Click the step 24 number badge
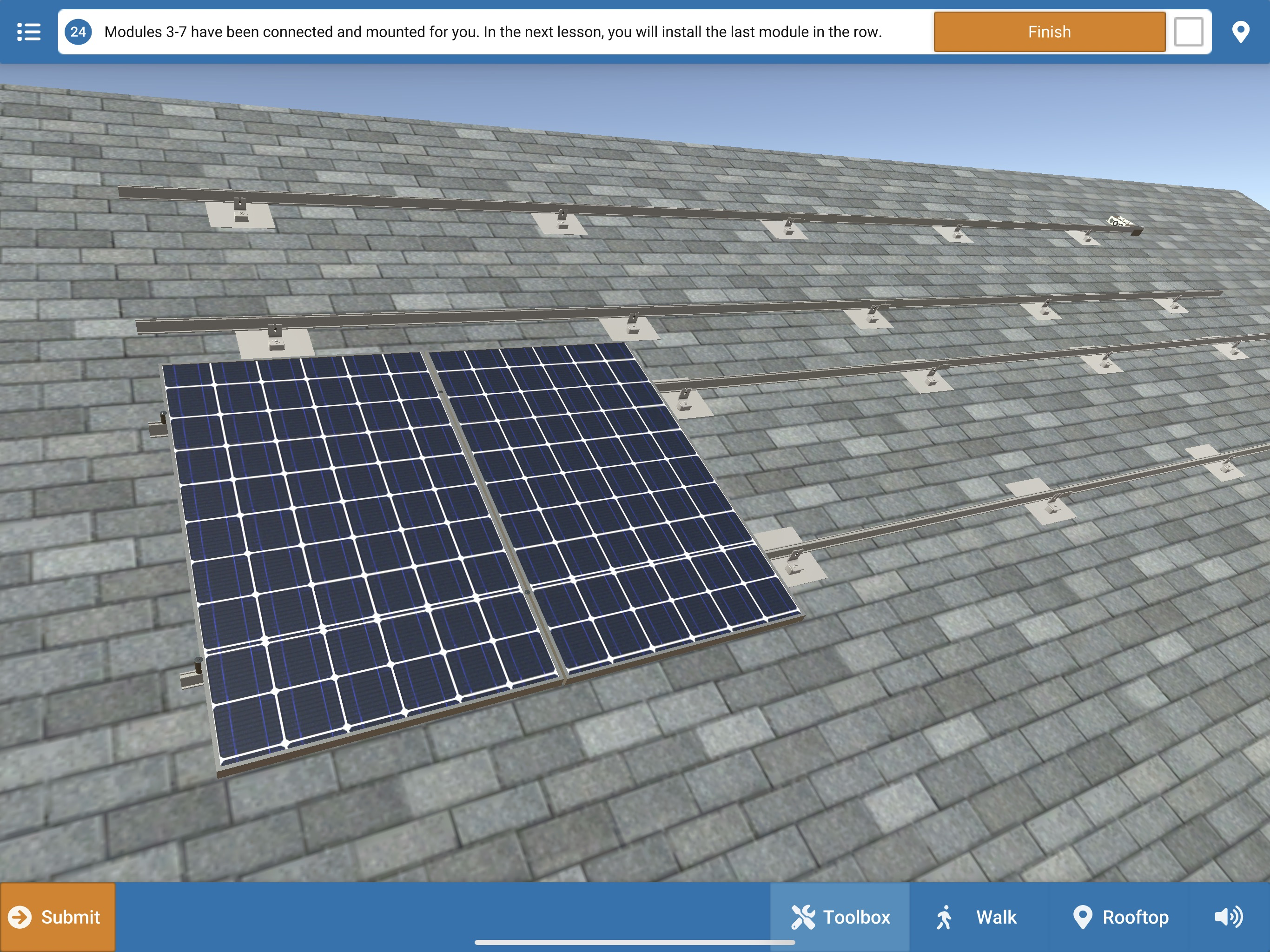Screen dimensions: 1270x952 pyautogui.click(x=78, y=32)
